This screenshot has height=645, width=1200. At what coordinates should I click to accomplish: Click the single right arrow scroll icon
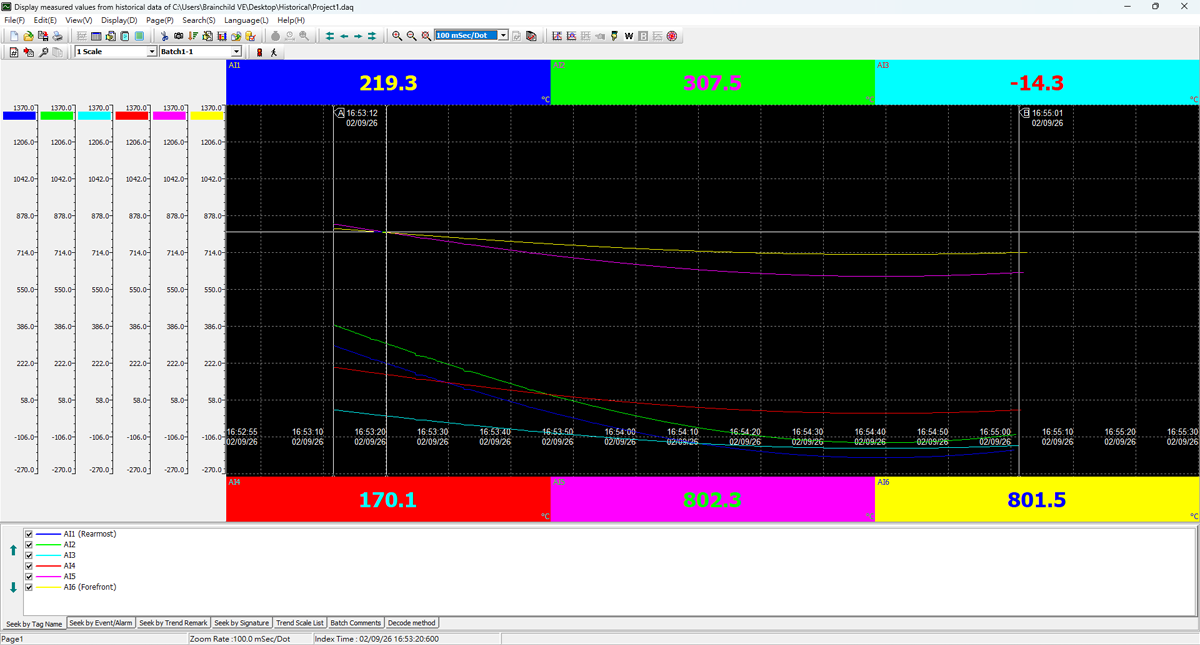click(358, 36)
